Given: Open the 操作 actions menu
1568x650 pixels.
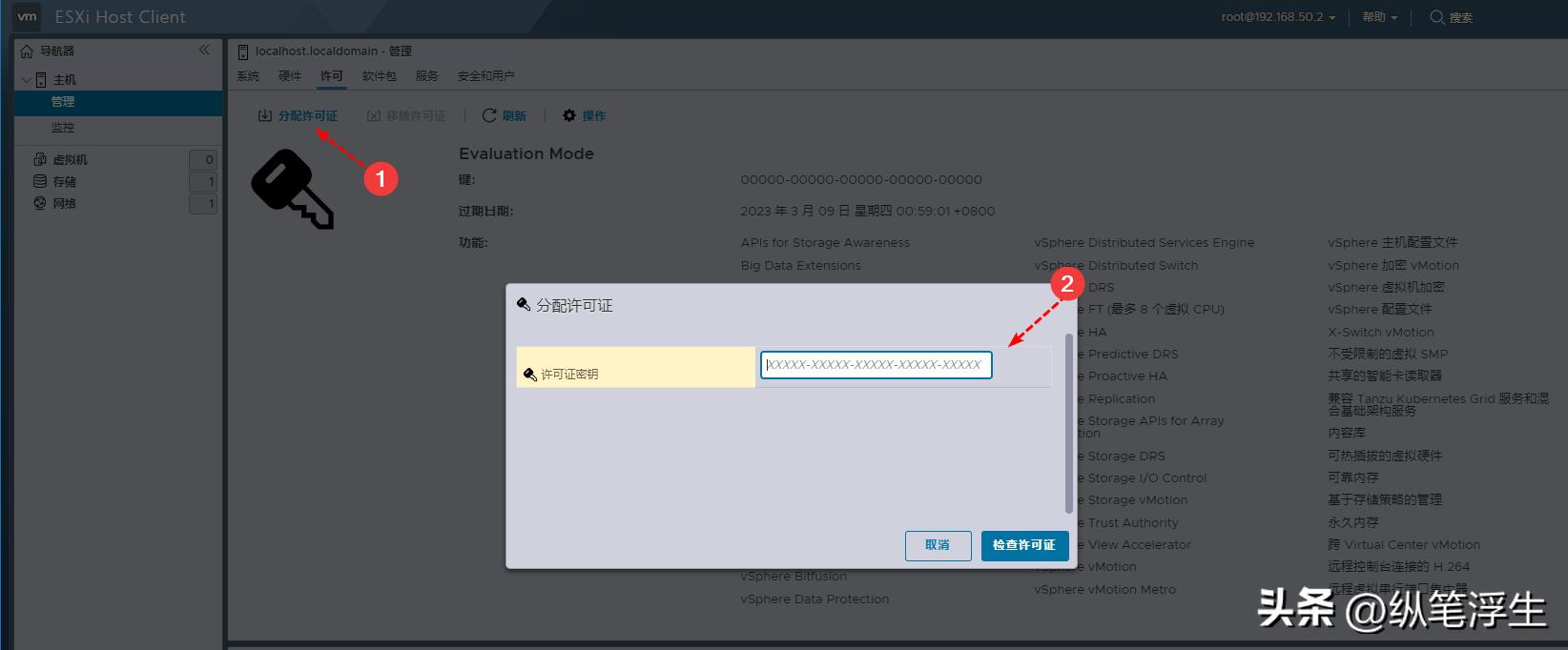Looking at the screenshot, I should (x=584, y=115).
